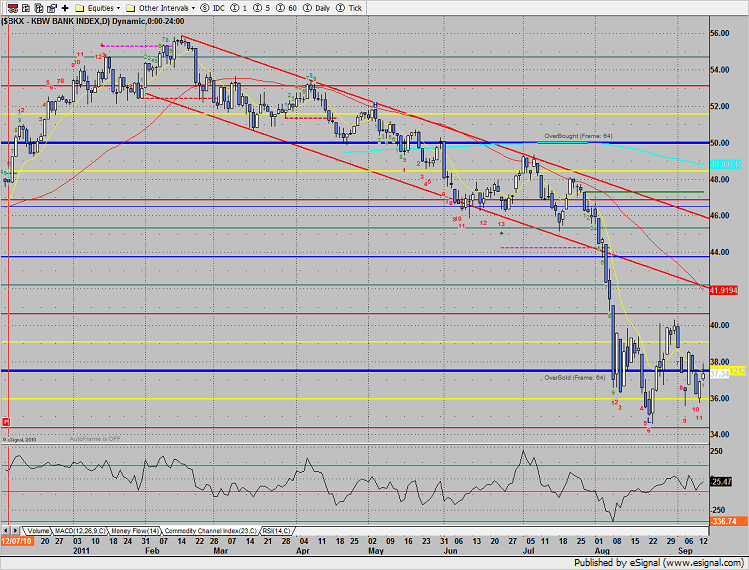Click the AutoFrame is OFF text

point(95,439)
